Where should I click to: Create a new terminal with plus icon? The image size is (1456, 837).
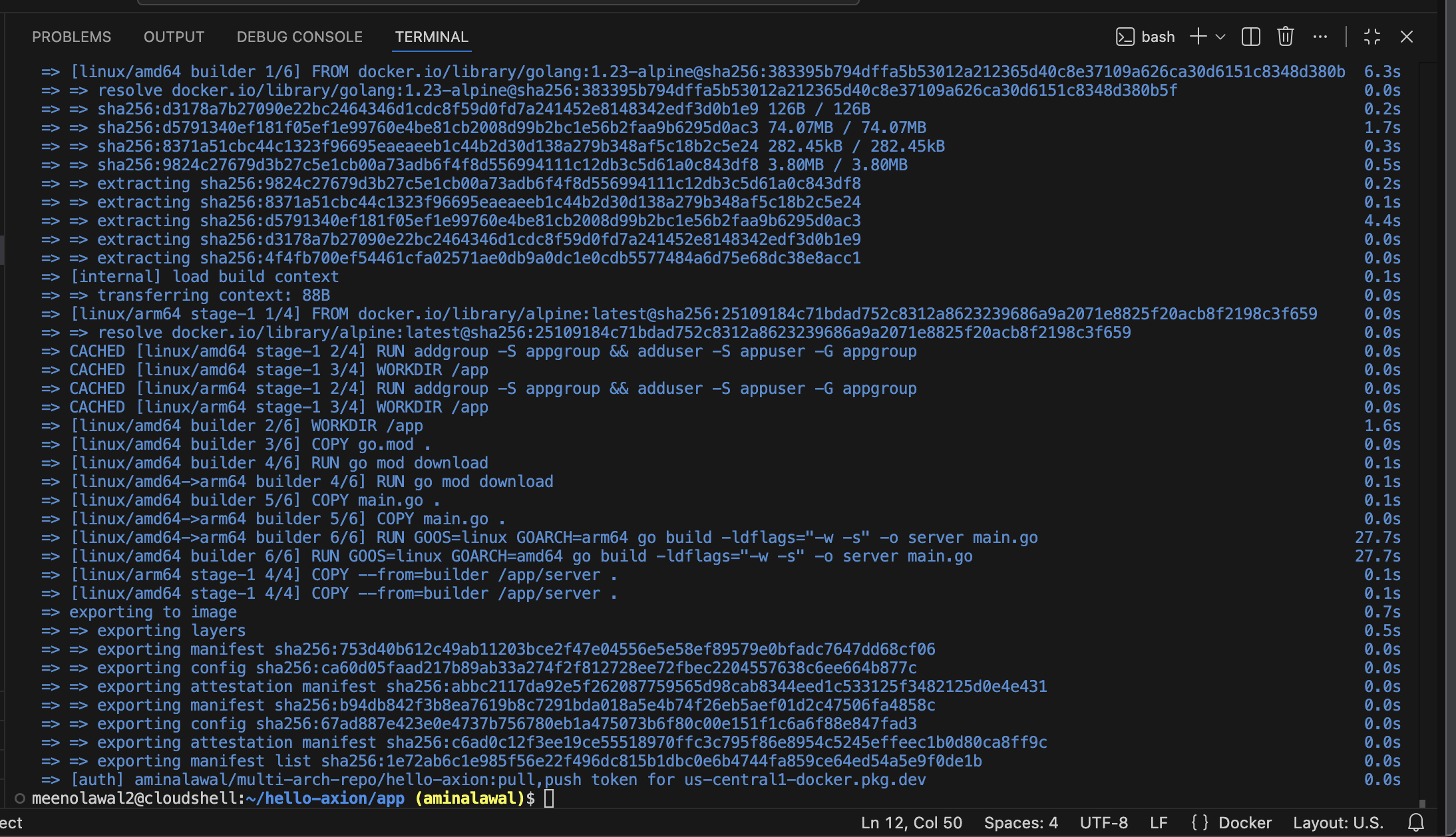click(1198, 37)
